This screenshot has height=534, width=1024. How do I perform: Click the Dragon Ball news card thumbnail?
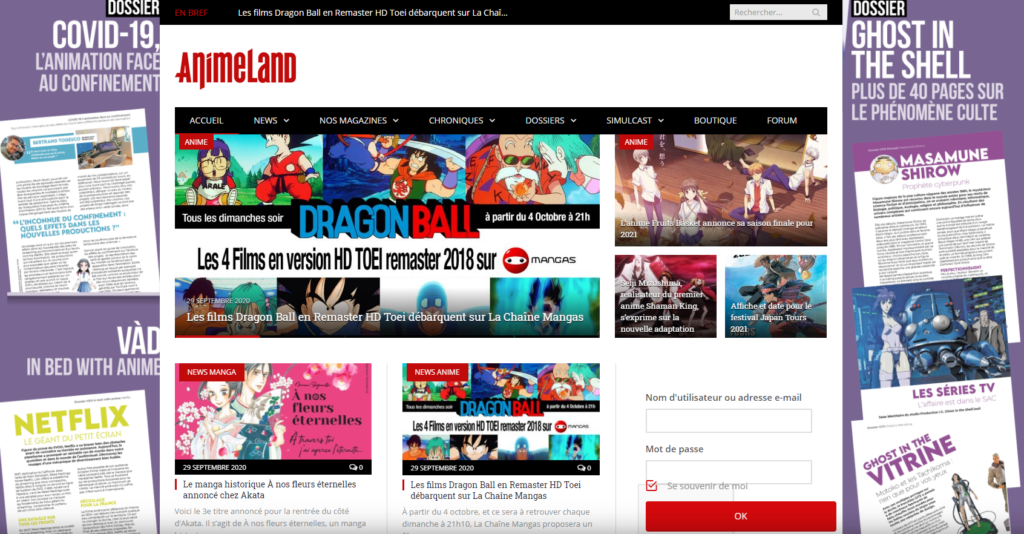[x=501, y=413]
